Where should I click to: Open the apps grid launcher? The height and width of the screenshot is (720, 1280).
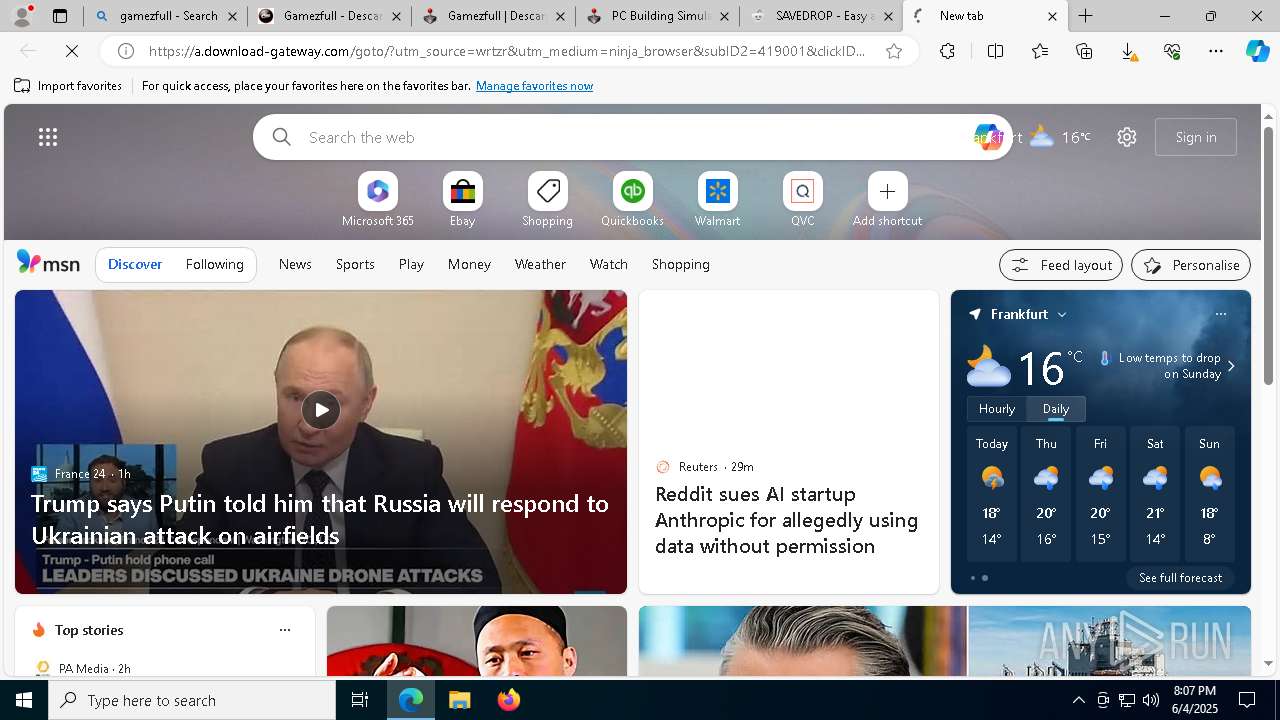coord(48,137)
